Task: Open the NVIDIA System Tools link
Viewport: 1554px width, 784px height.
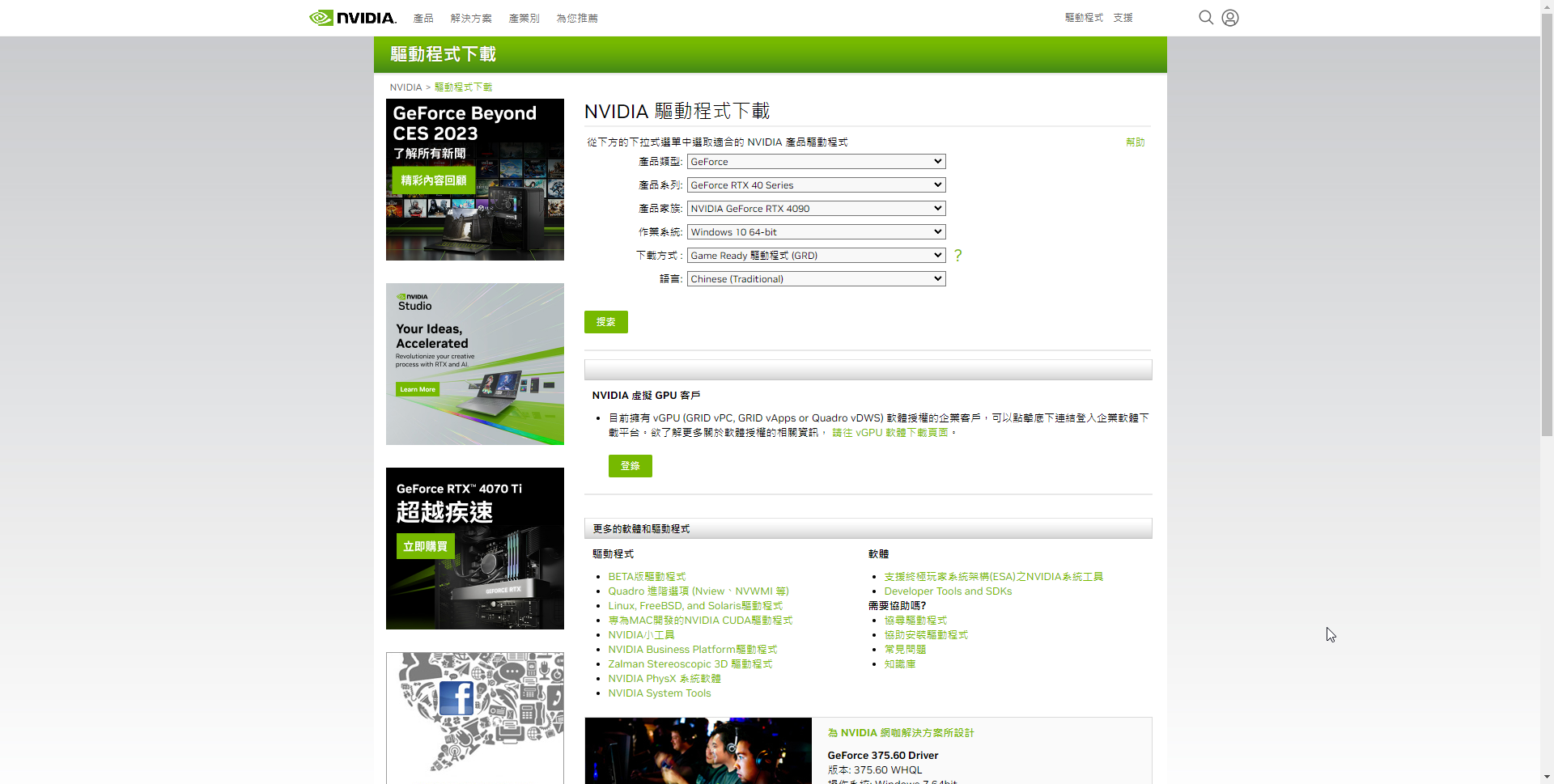Action: coord(660,693)
